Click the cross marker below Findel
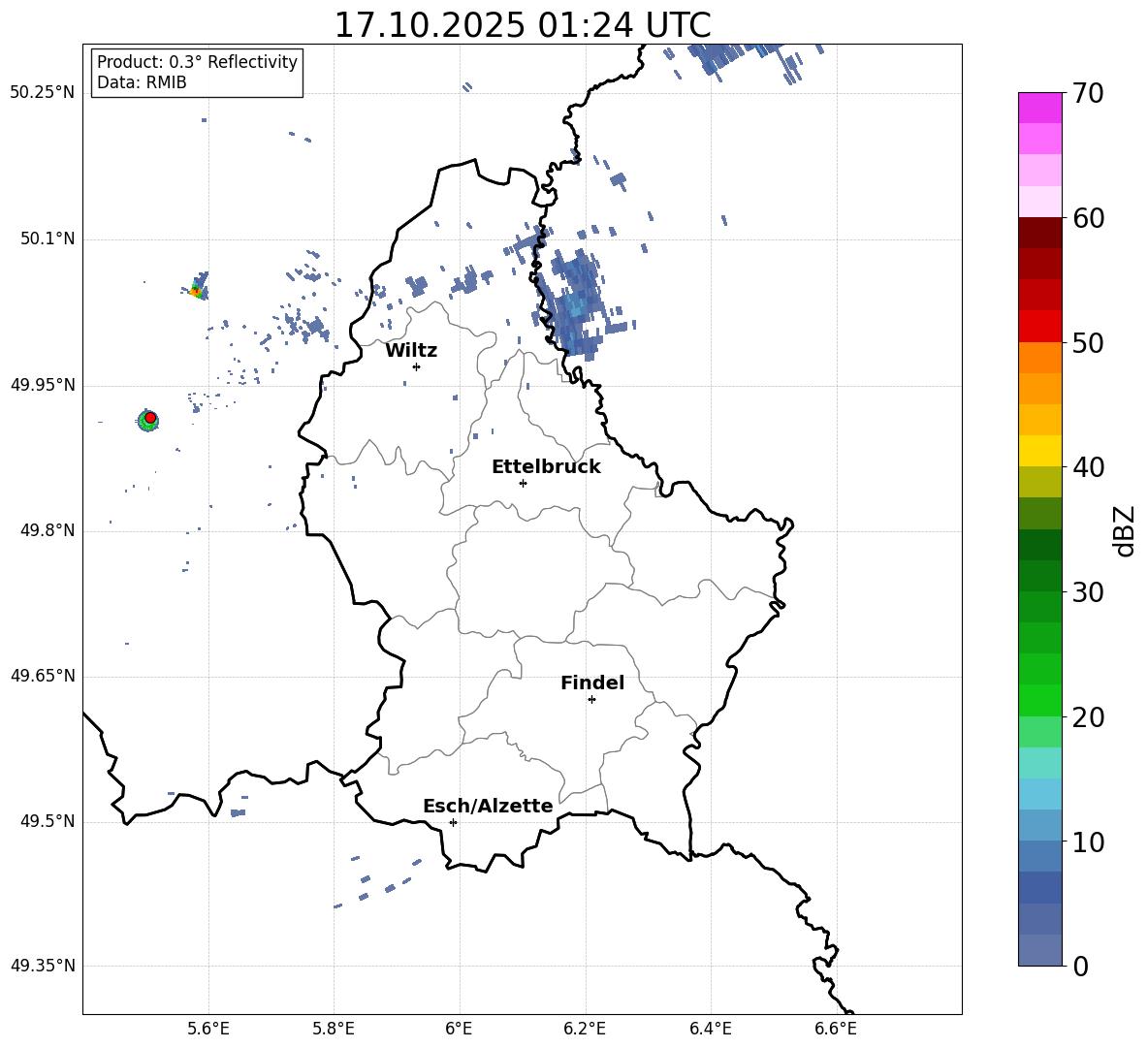 pyautogui.click(x=591, y=700)
